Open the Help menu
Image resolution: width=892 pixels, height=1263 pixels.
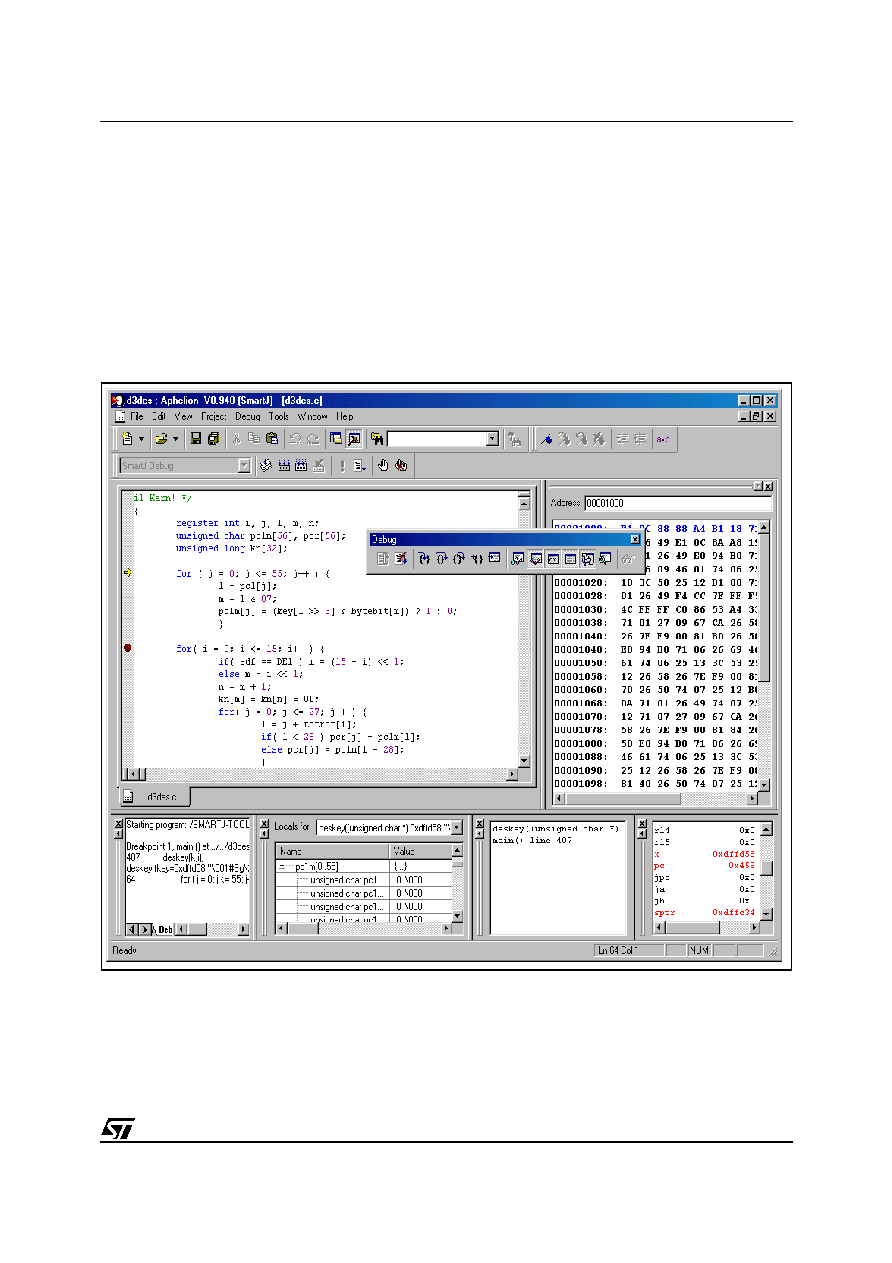[x=345, y=416]
